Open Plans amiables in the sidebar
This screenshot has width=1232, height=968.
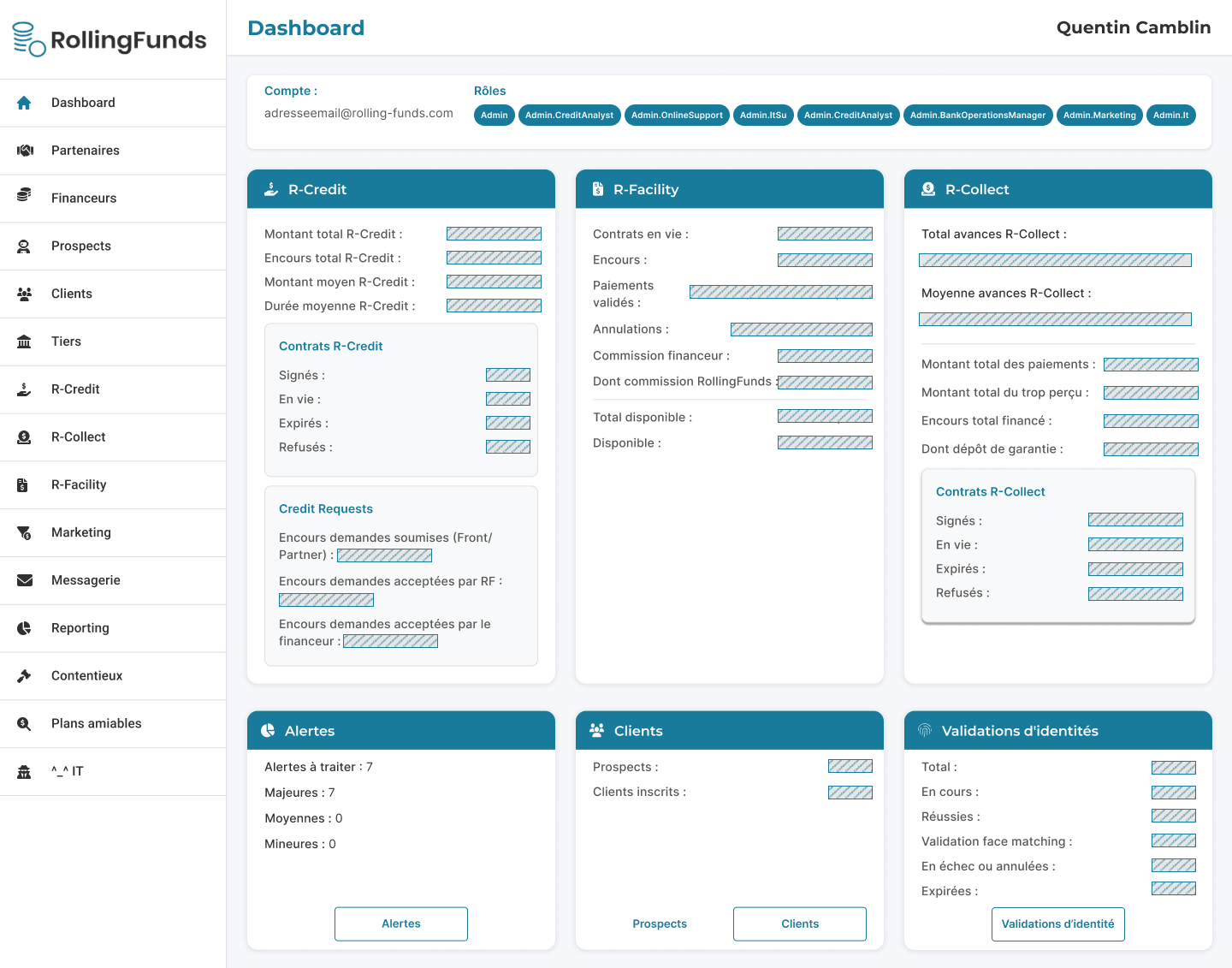click(x=113, y=724)
